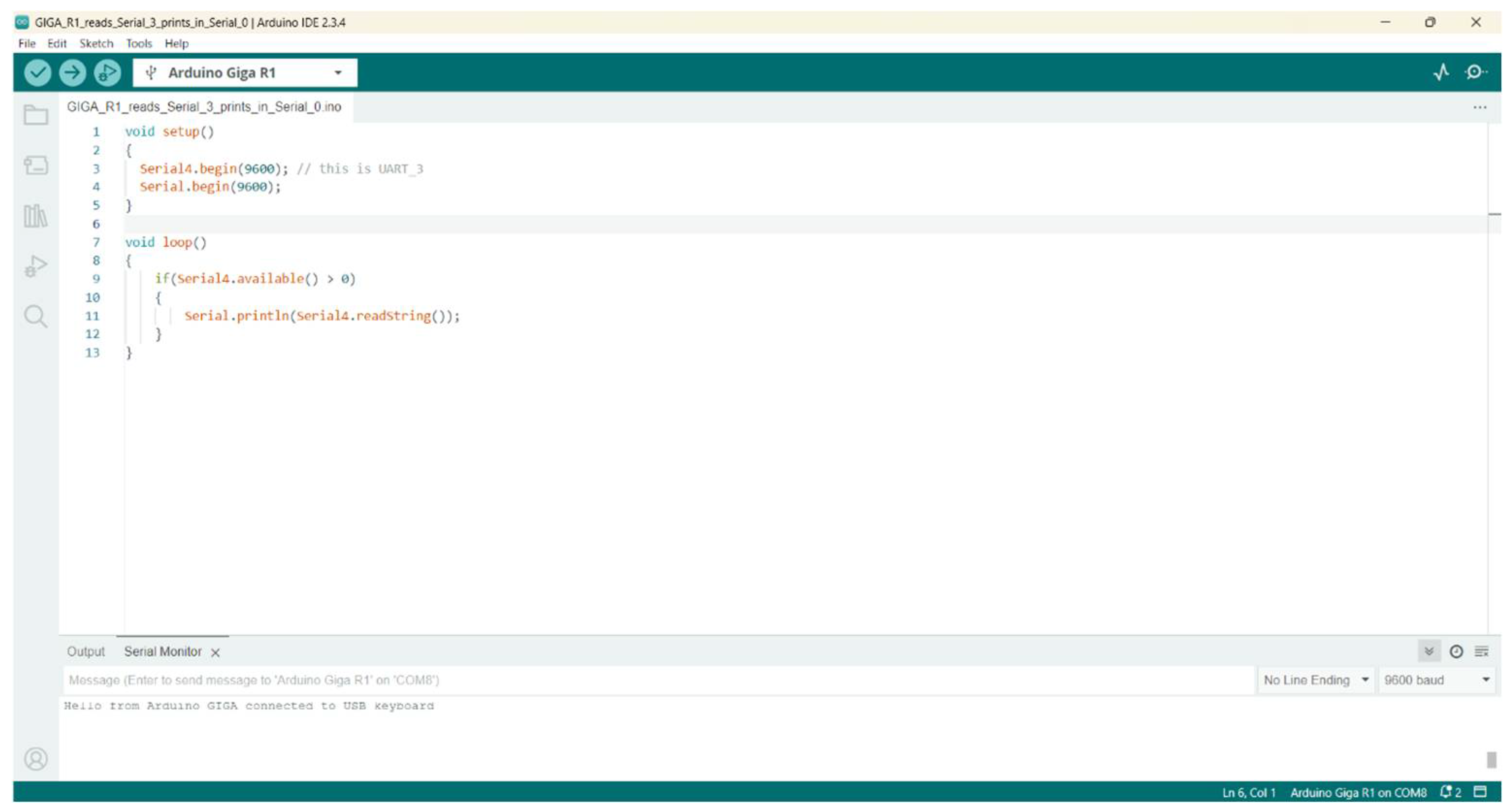The height and width of the screenshot is (812, 1509).
Task: Open the Sketch menu
Action: 96,43
